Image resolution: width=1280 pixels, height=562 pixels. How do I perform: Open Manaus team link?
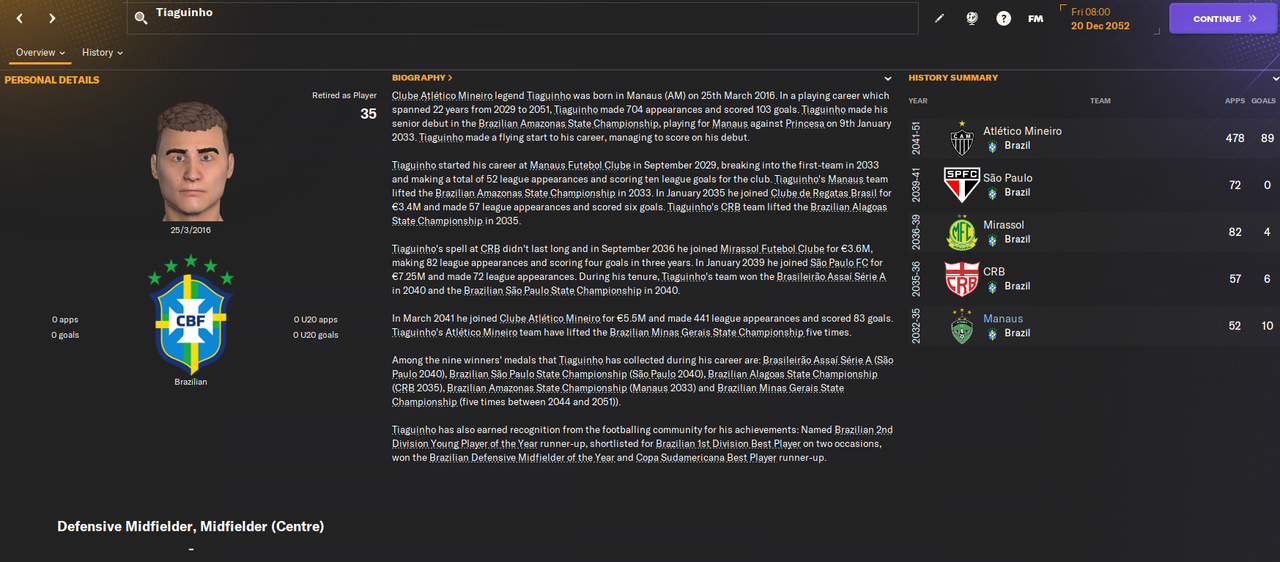click(x=1003, y=319)
